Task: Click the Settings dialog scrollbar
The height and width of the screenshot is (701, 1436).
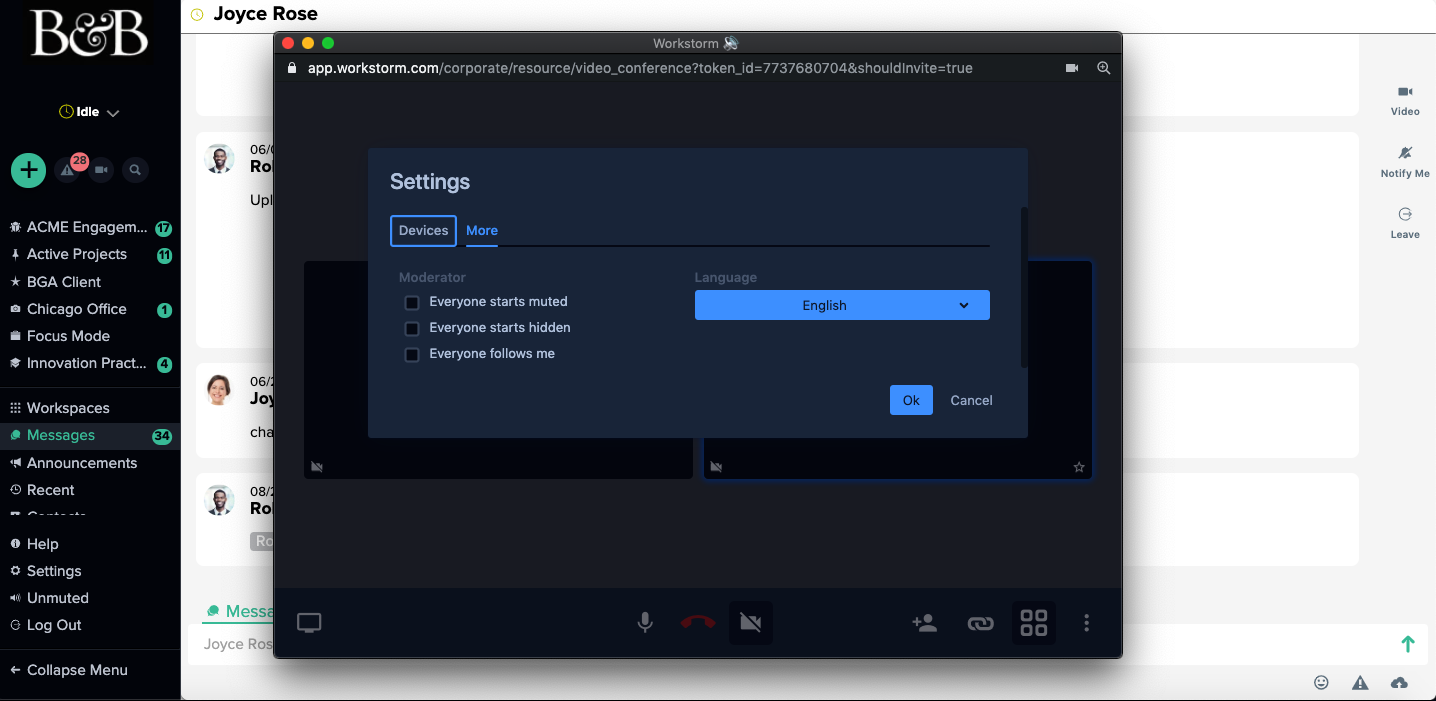Action: 1023,287
